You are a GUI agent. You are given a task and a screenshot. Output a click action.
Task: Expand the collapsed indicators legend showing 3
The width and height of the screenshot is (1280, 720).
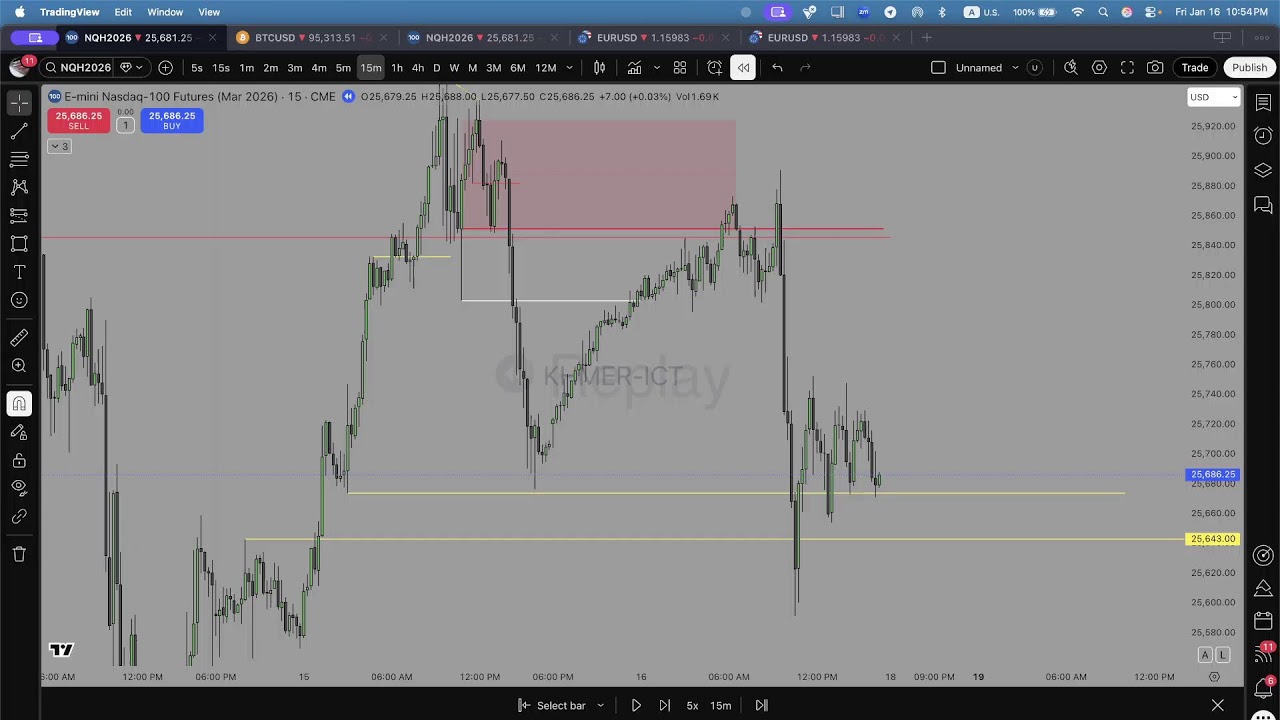59,146
